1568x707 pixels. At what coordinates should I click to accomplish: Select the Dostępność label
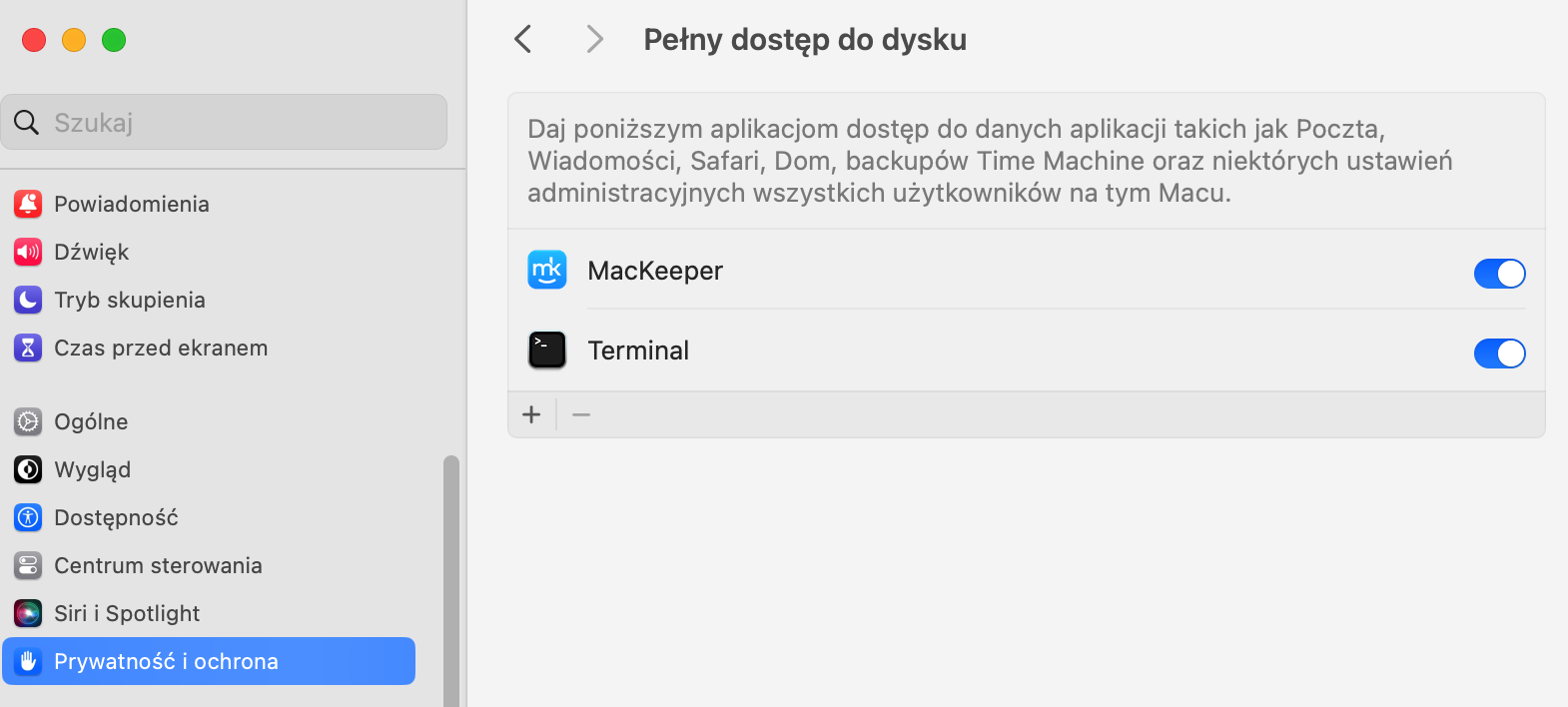coord(116,518)
